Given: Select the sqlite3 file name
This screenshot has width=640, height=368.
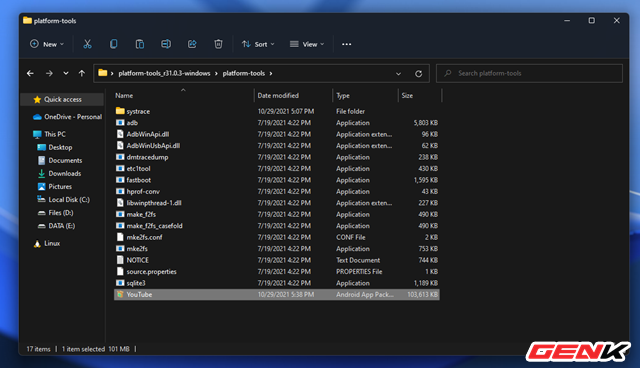Looking at the screenshot, I should tap(136, 283).
